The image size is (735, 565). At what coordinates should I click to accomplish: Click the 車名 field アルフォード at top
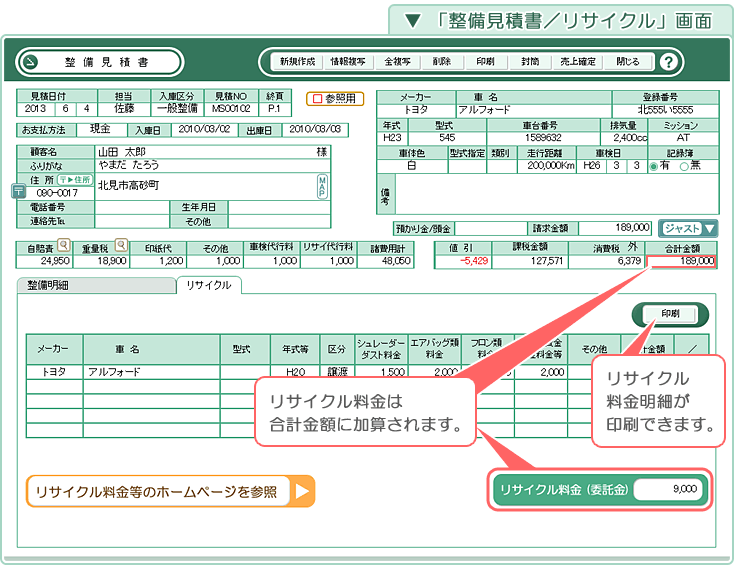coord(534,110)
